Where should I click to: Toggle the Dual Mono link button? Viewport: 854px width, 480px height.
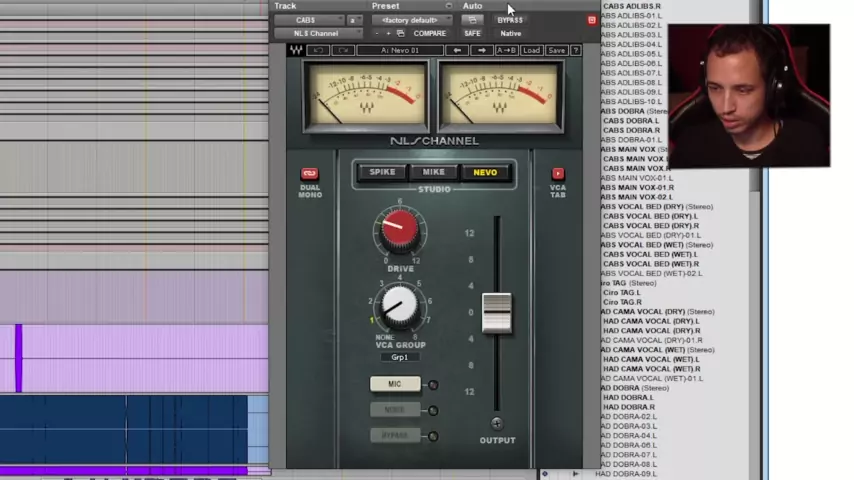click(x=310, y=174)
